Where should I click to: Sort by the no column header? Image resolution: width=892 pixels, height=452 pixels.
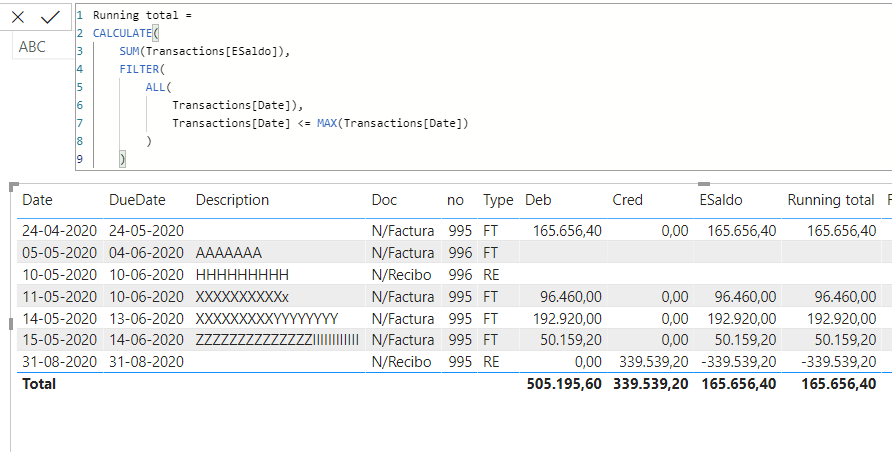point(455,201)
